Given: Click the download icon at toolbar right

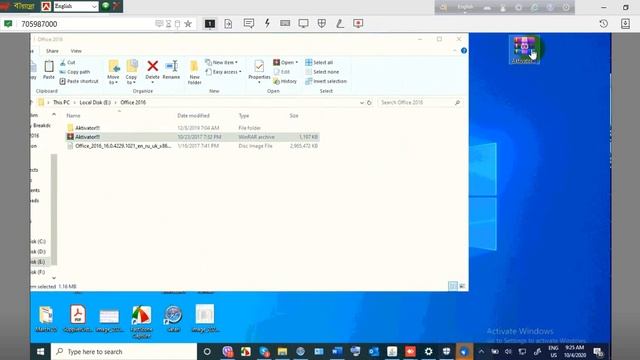Looking at the screenshot, I should (x=625, y=24).
